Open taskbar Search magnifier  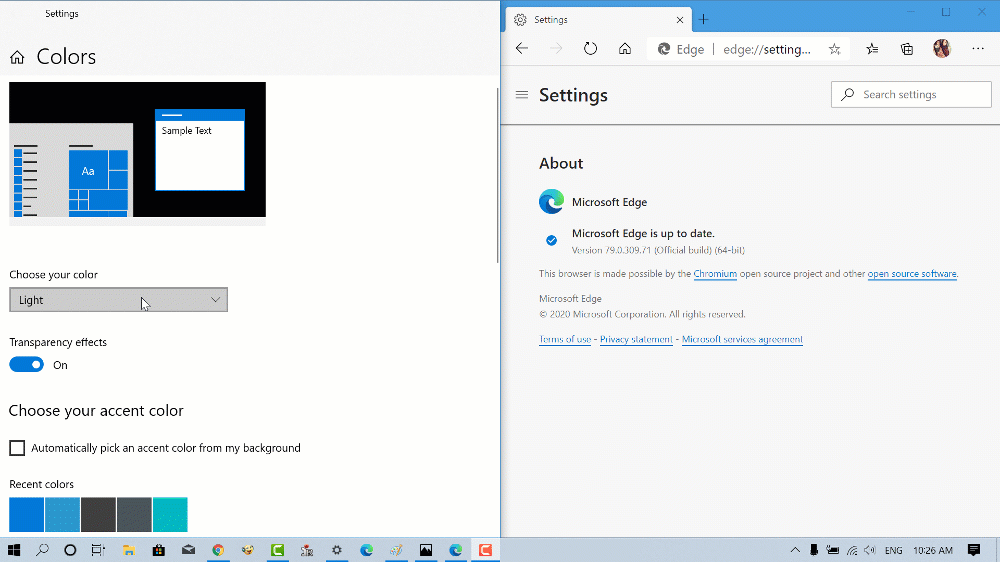point(42,550)
